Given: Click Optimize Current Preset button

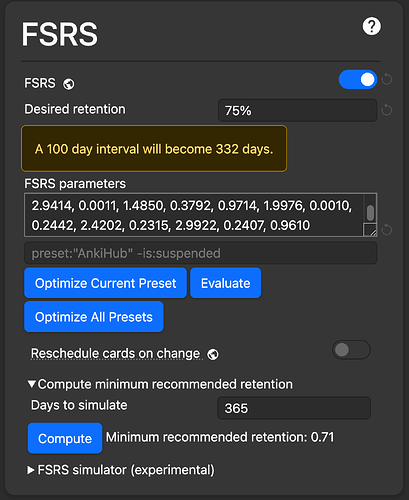Looking at the screenshot, I should pyautogui.click(x=105, y=283).
